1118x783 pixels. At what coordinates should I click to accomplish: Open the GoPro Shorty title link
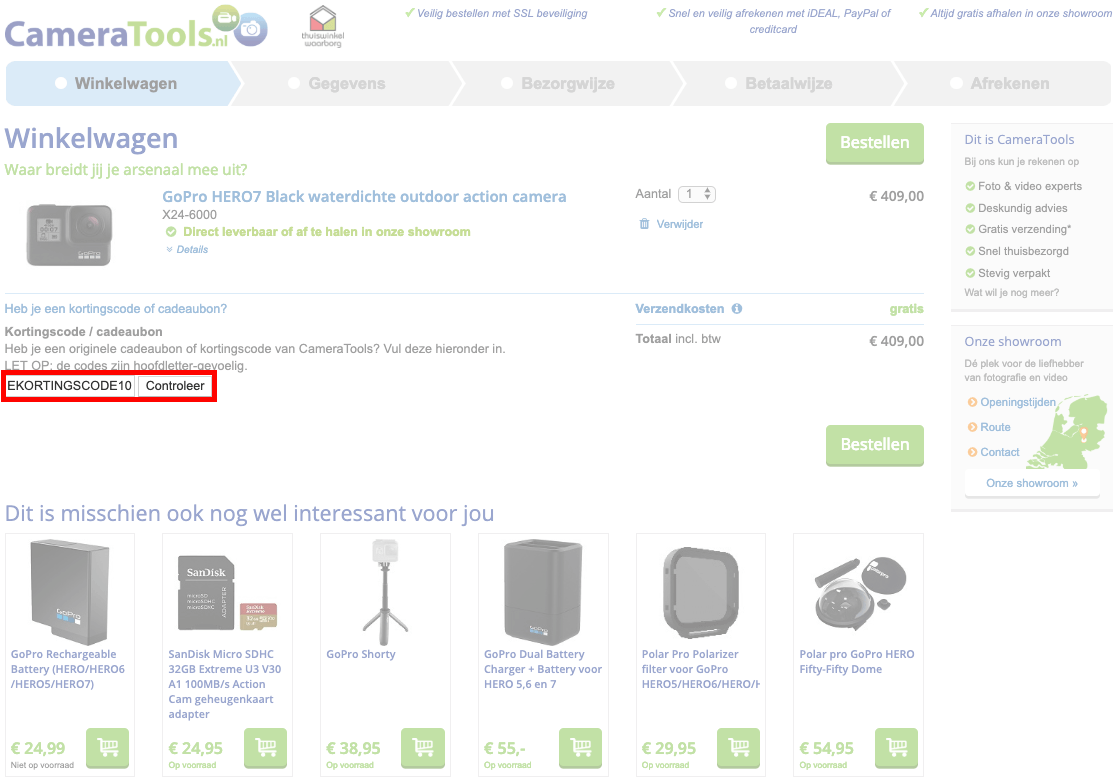[361, 654]
